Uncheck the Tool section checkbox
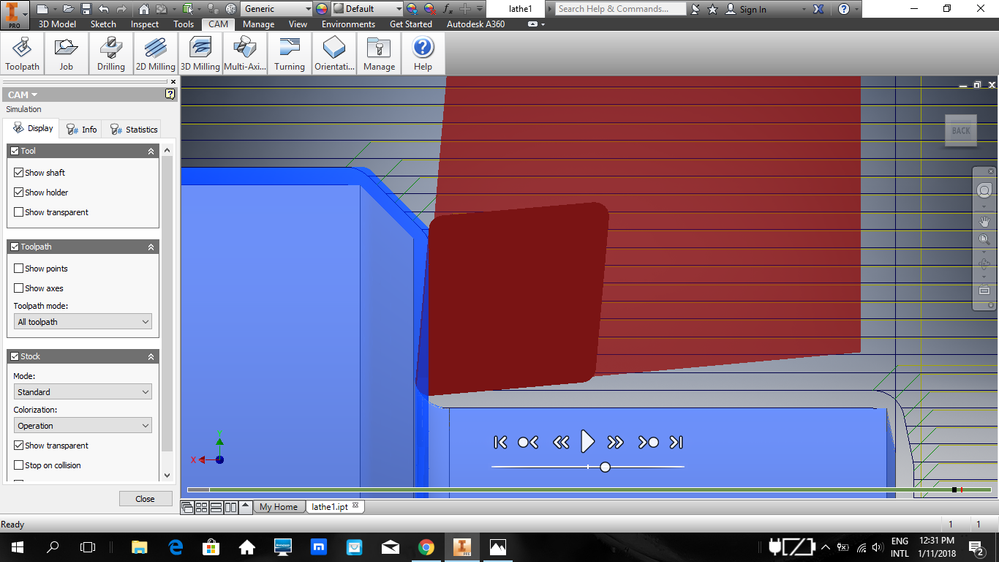 (x=15, y=151)
